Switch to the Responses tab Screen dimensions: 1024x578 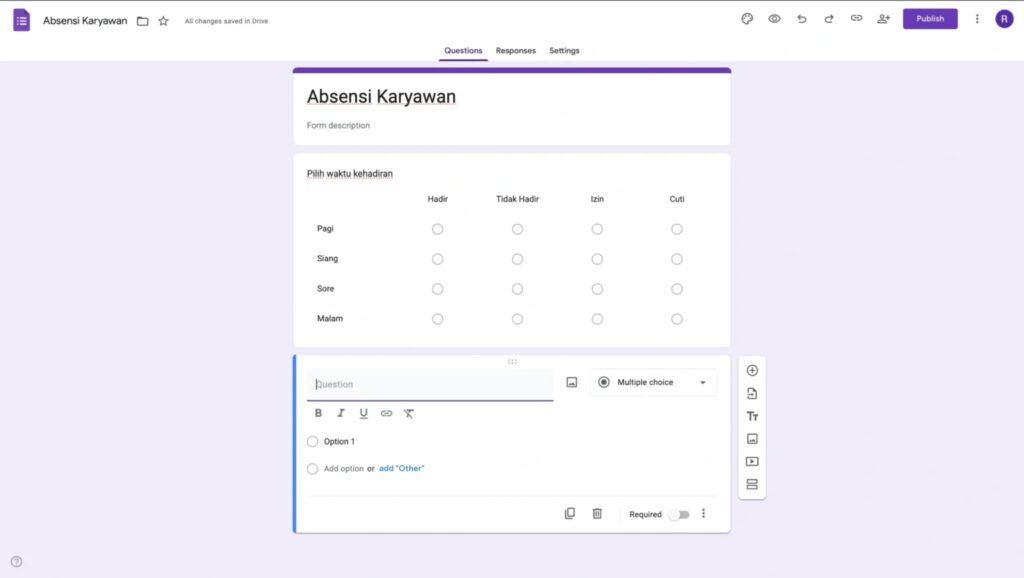[515, 50]
